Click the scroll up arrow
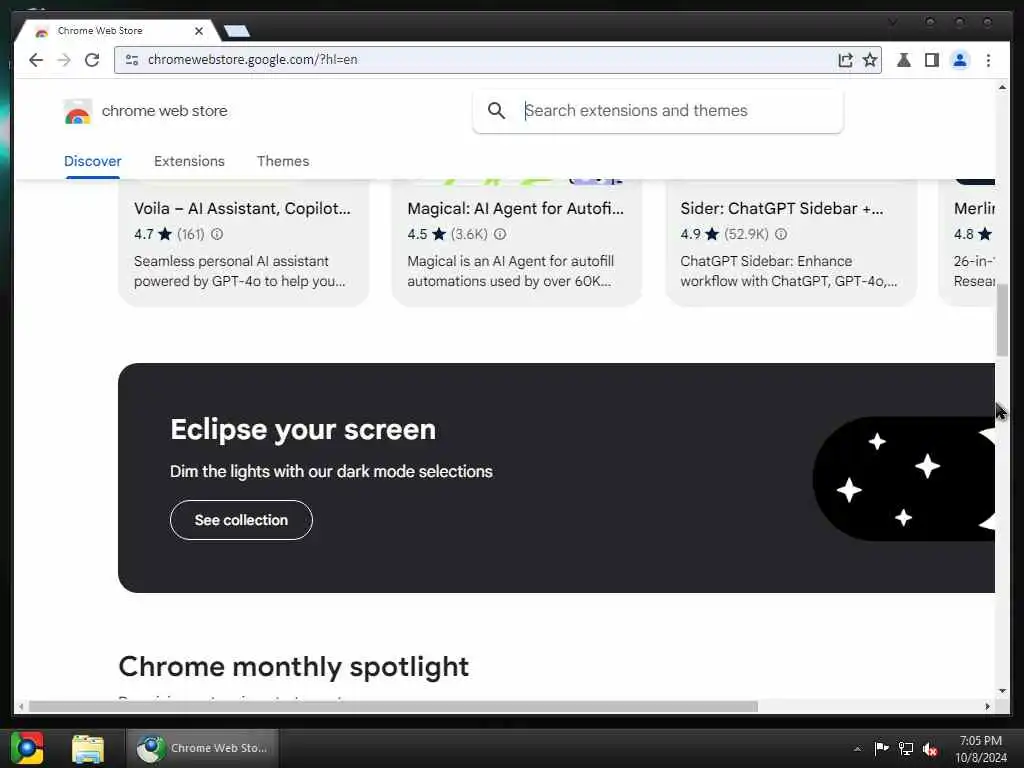Viewport: 1024px width, 768px height. pyautogui.click(x=1002, y=87)
